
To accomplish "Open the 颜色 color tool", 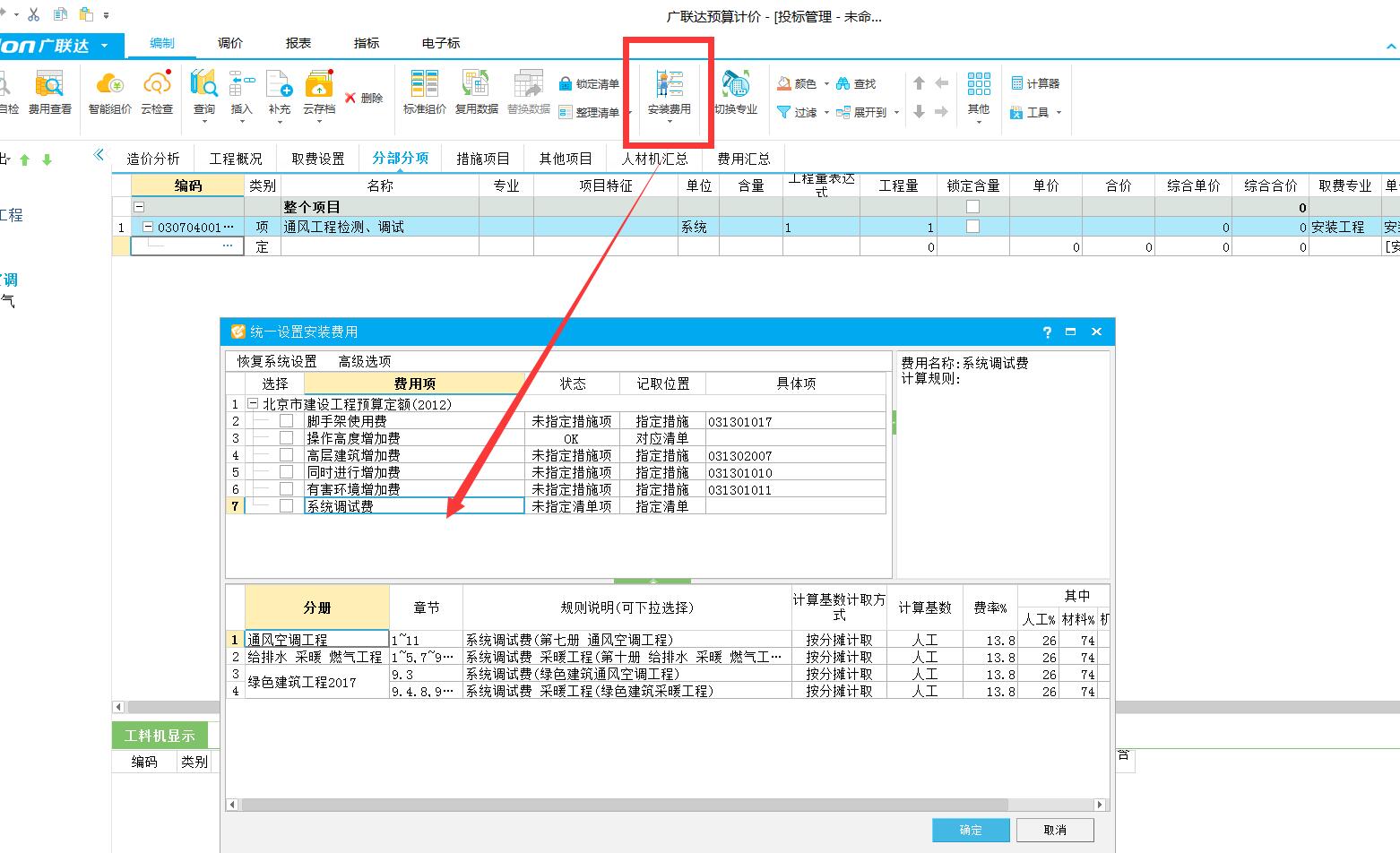I will click(x=797, y=83).
